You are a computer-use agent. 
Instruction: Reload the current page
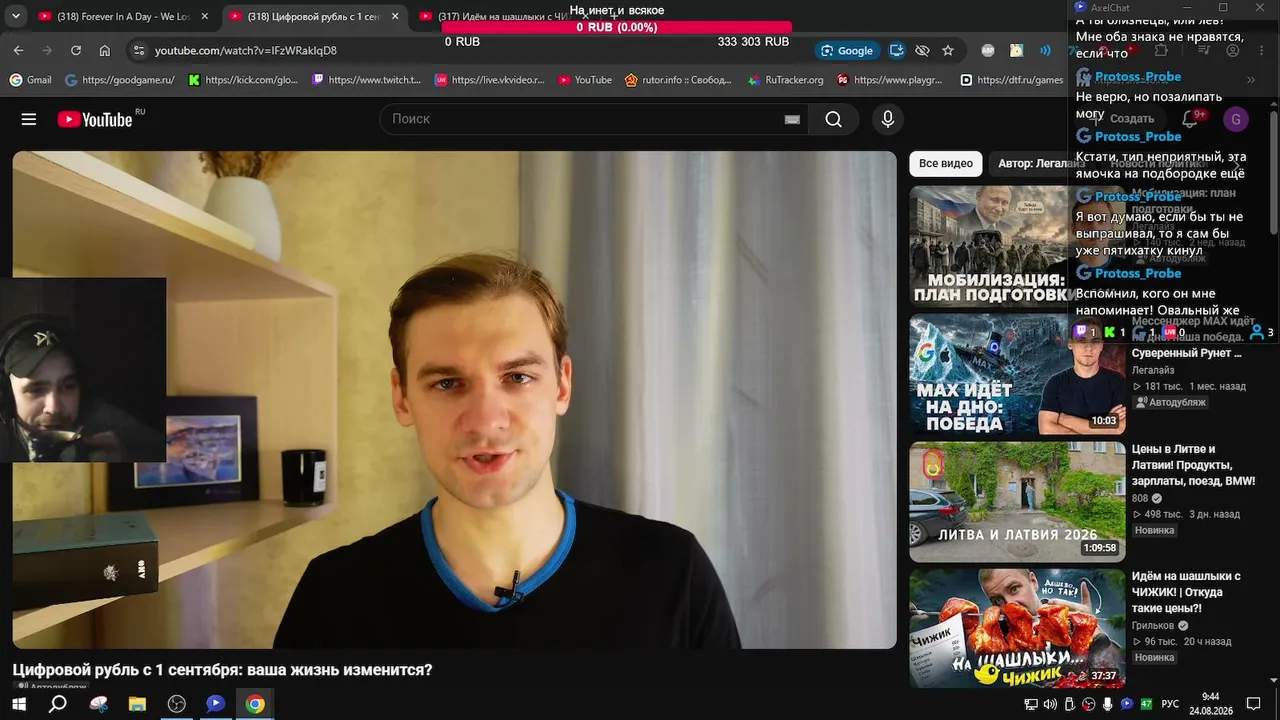(x=76, y=50)
